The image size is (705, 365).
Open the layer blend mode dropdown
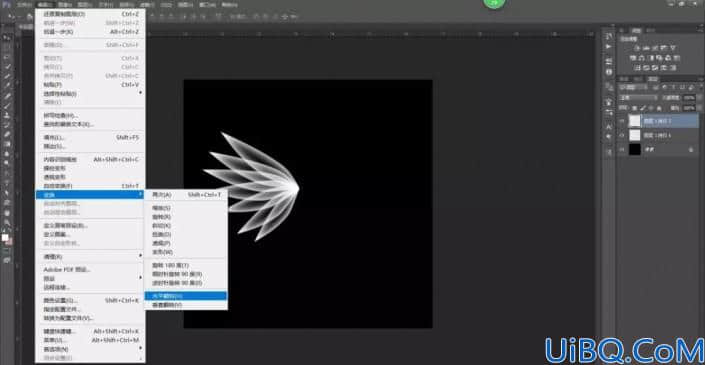coord(638,98)
